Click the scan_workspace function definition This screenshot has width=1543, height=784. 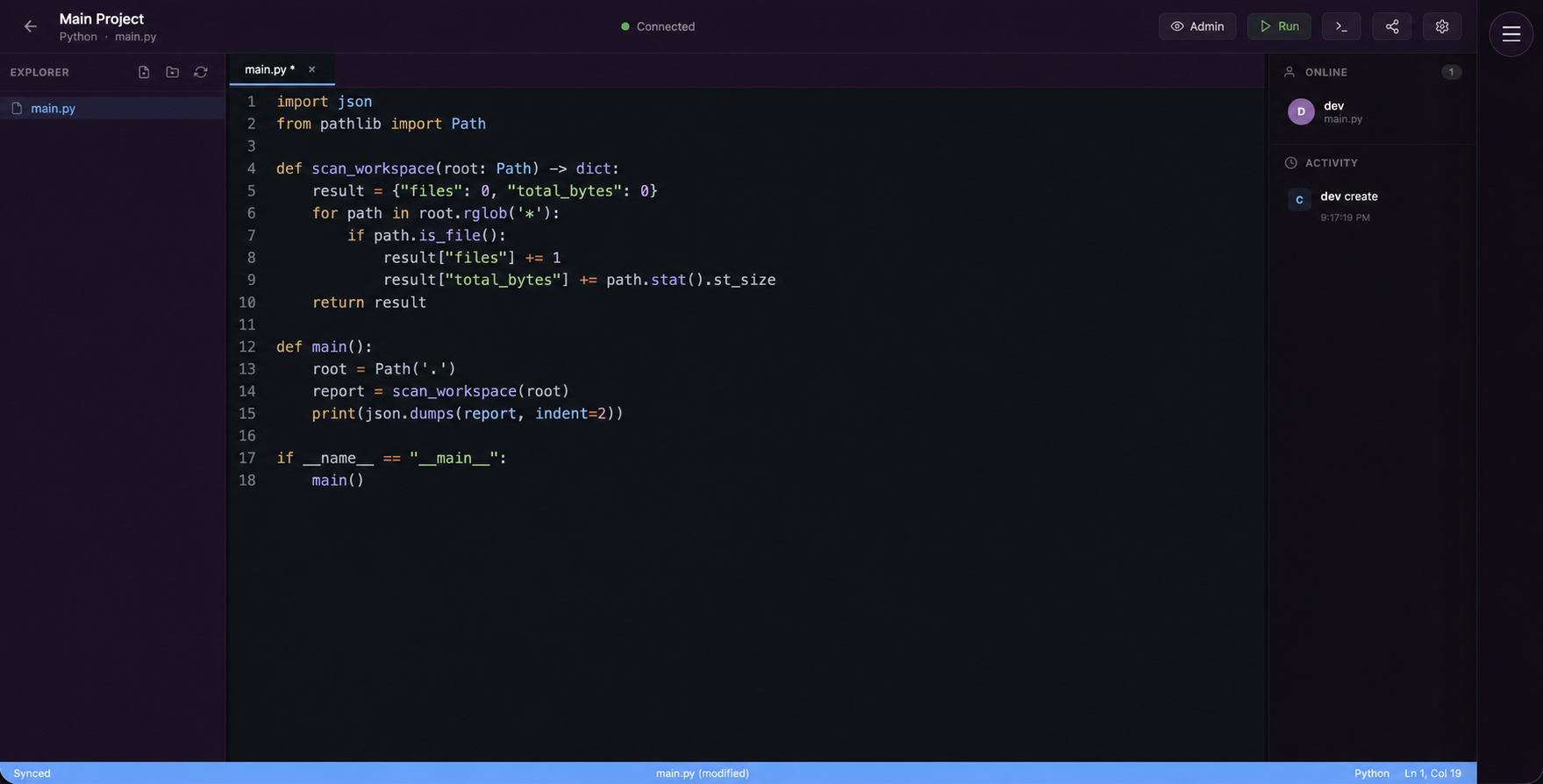pyautogui.click(x=448, y=168)
